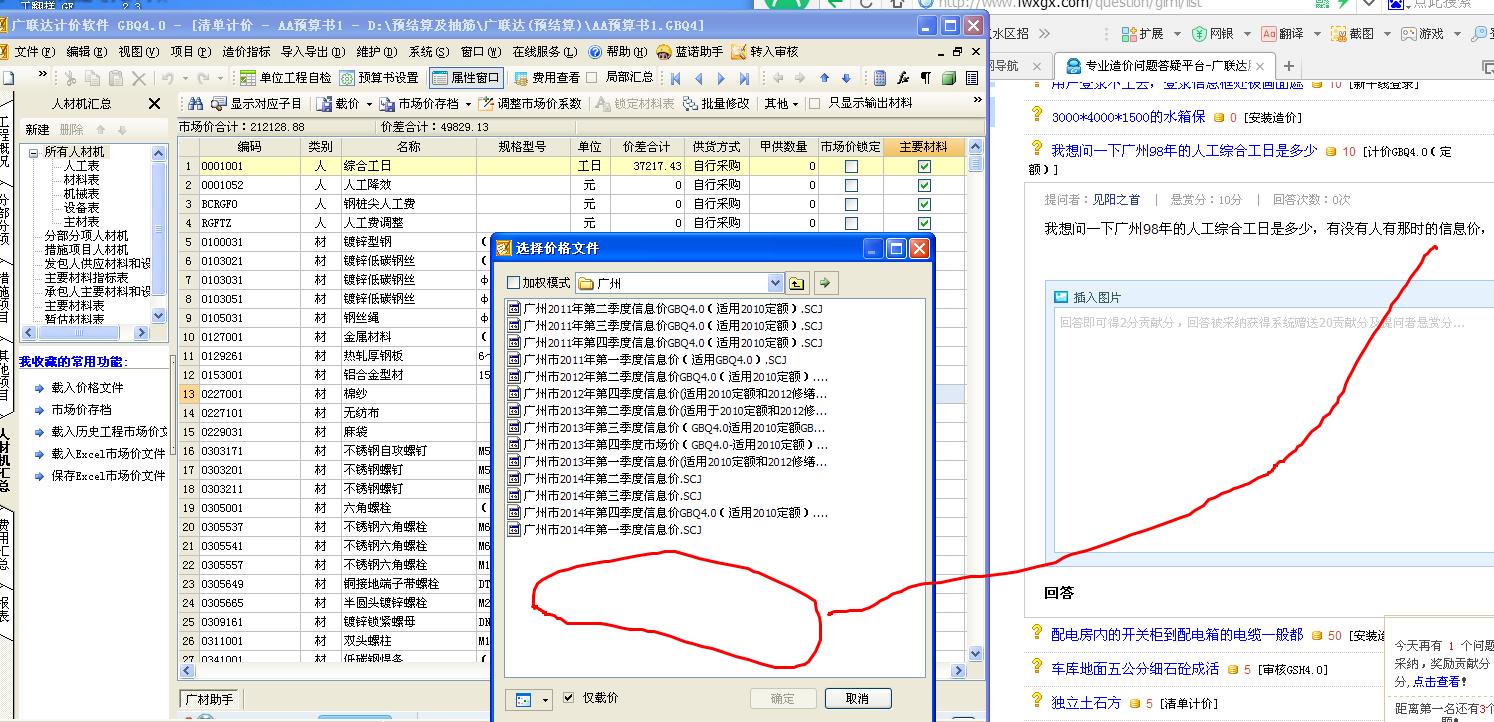
Task: Select file 广州市2014年第一季度信息价.SCJ
Action: click(x=605, y=530)
